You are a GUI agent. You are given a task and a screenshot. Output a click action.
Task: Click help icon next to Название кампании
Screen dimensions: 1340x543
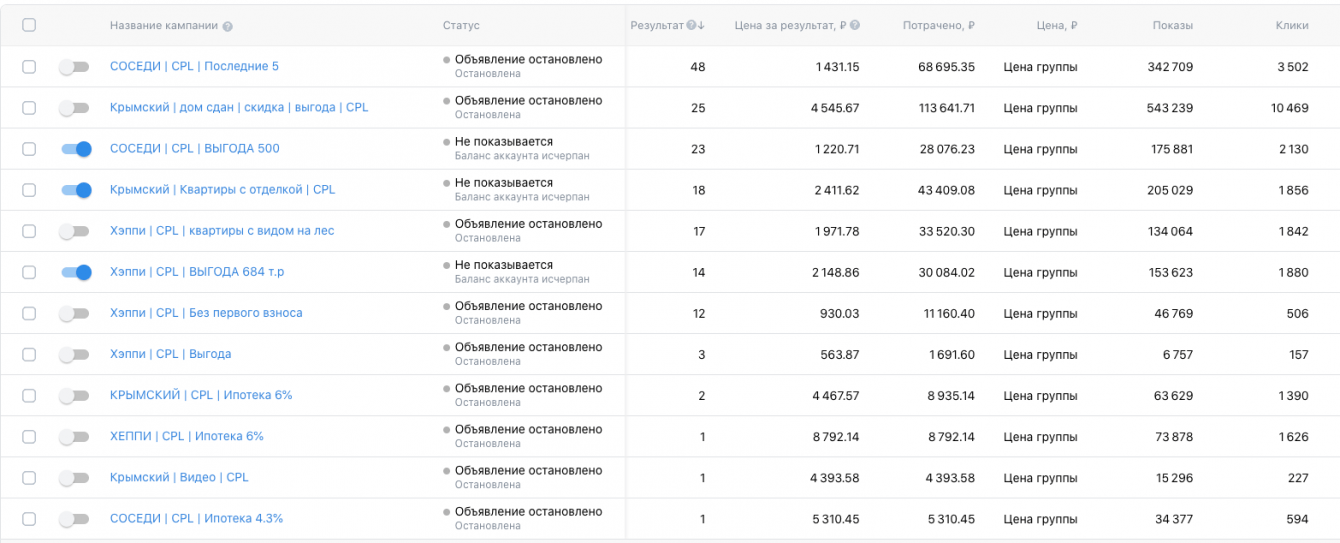[228, 26]
